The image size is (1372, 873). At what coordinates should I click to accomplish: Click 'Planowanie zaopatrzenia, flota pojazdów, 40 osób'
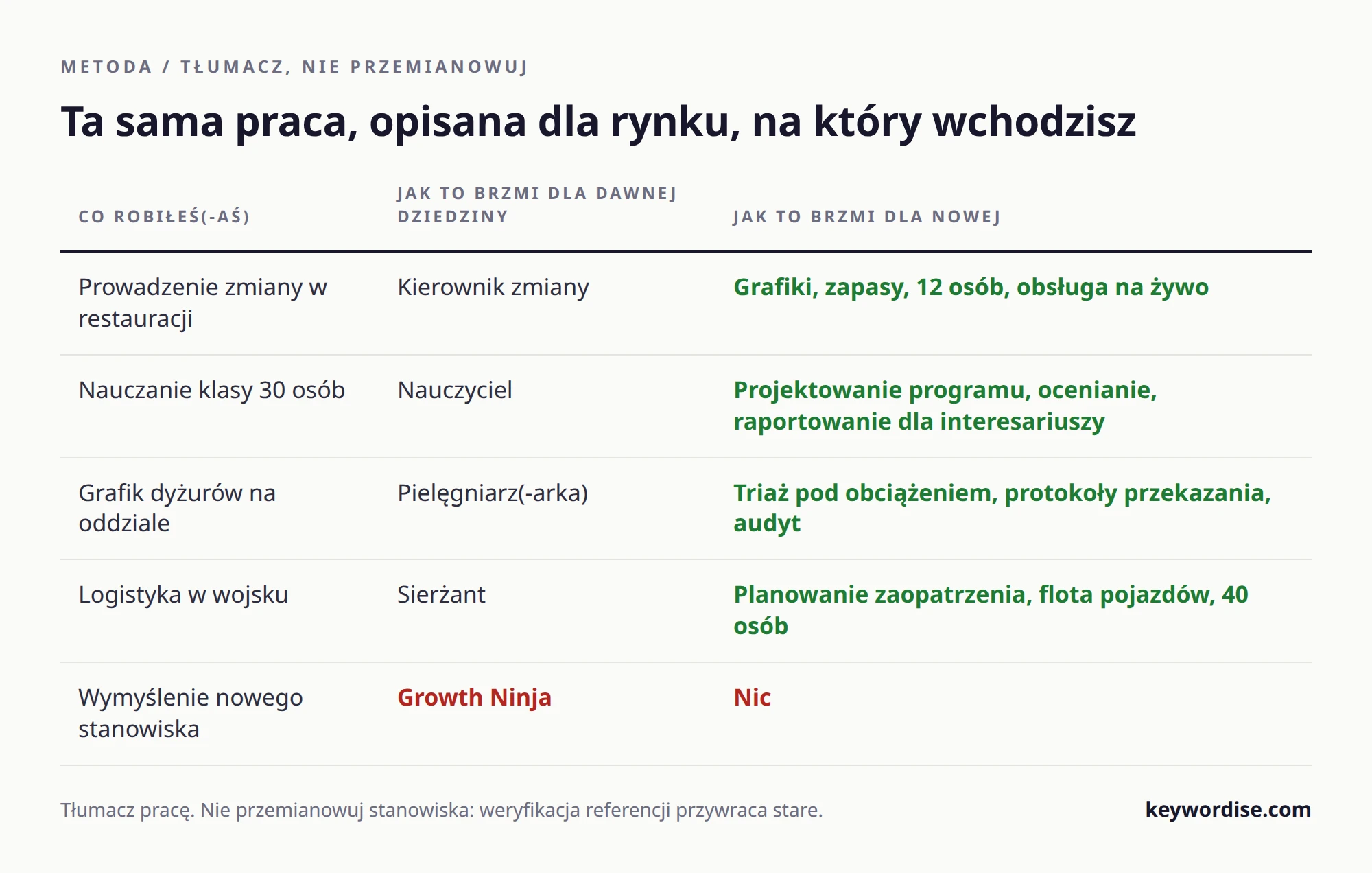click(x=991, y=610)
